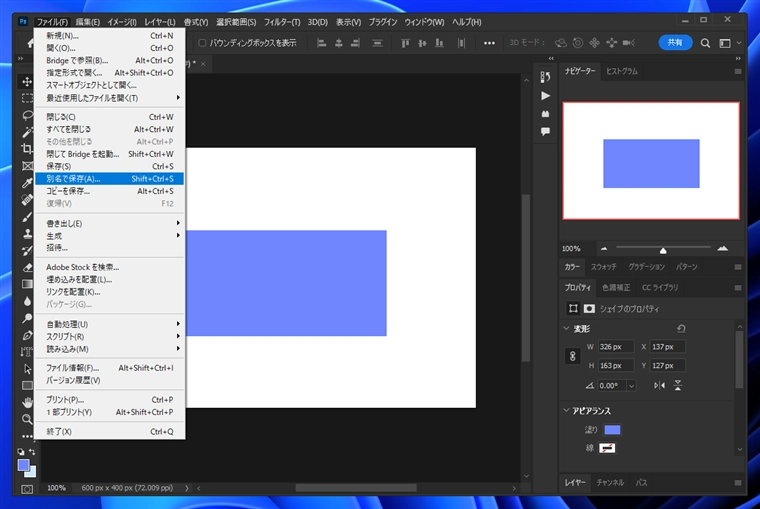
Task: Select the Lasso tool
Action: (x=27, y=115)
